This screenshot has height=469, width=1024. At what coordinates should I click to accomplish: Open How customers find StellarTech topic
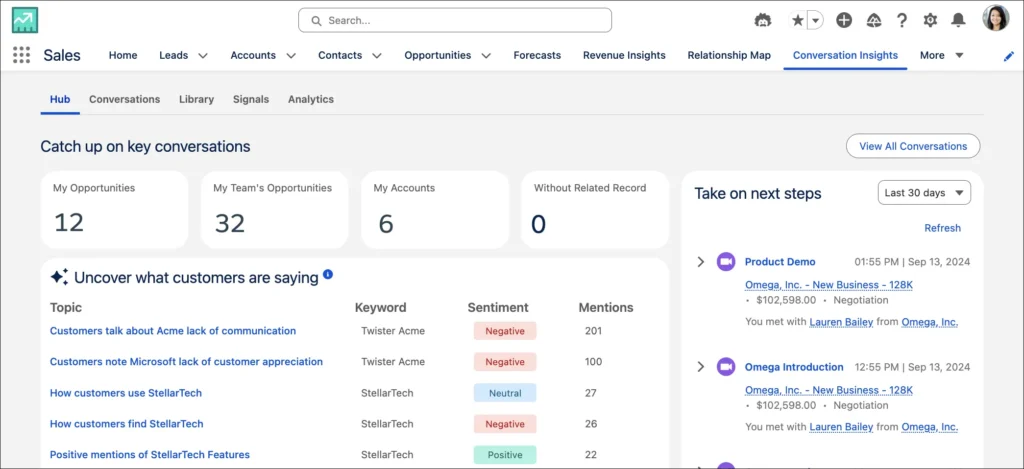tap(127, 423)
